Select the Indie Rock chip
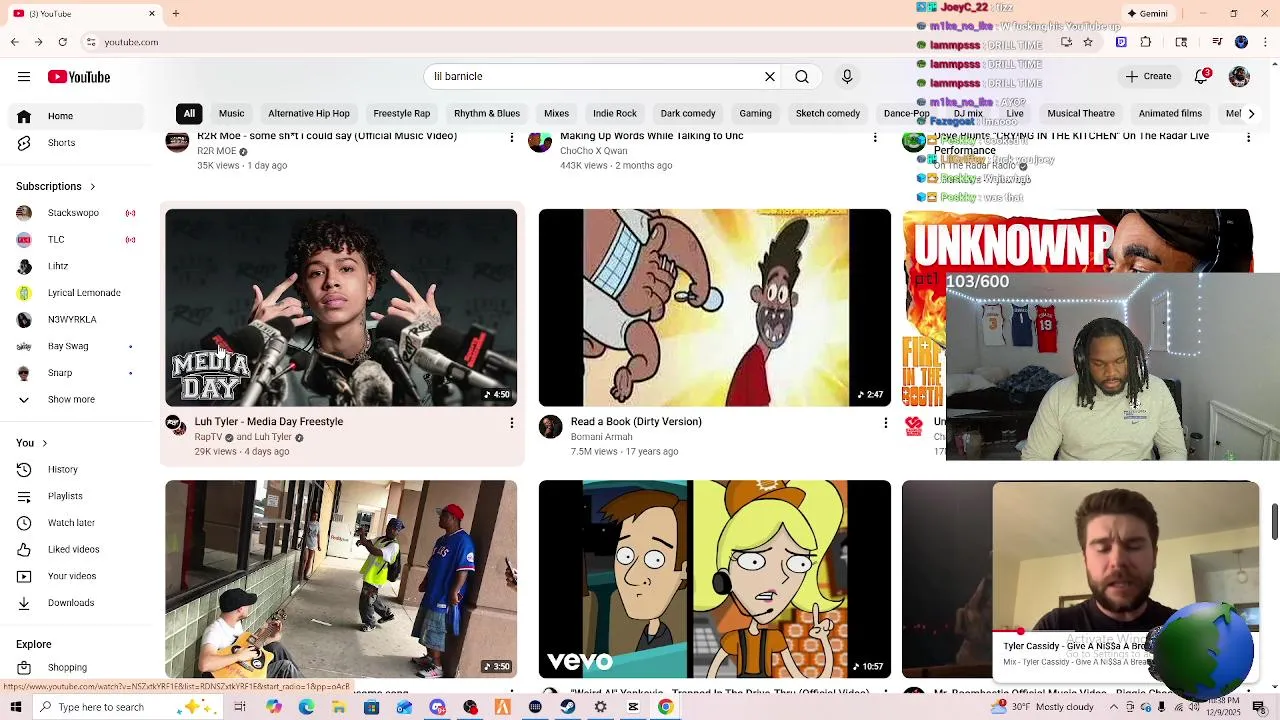 pos(615,113)
